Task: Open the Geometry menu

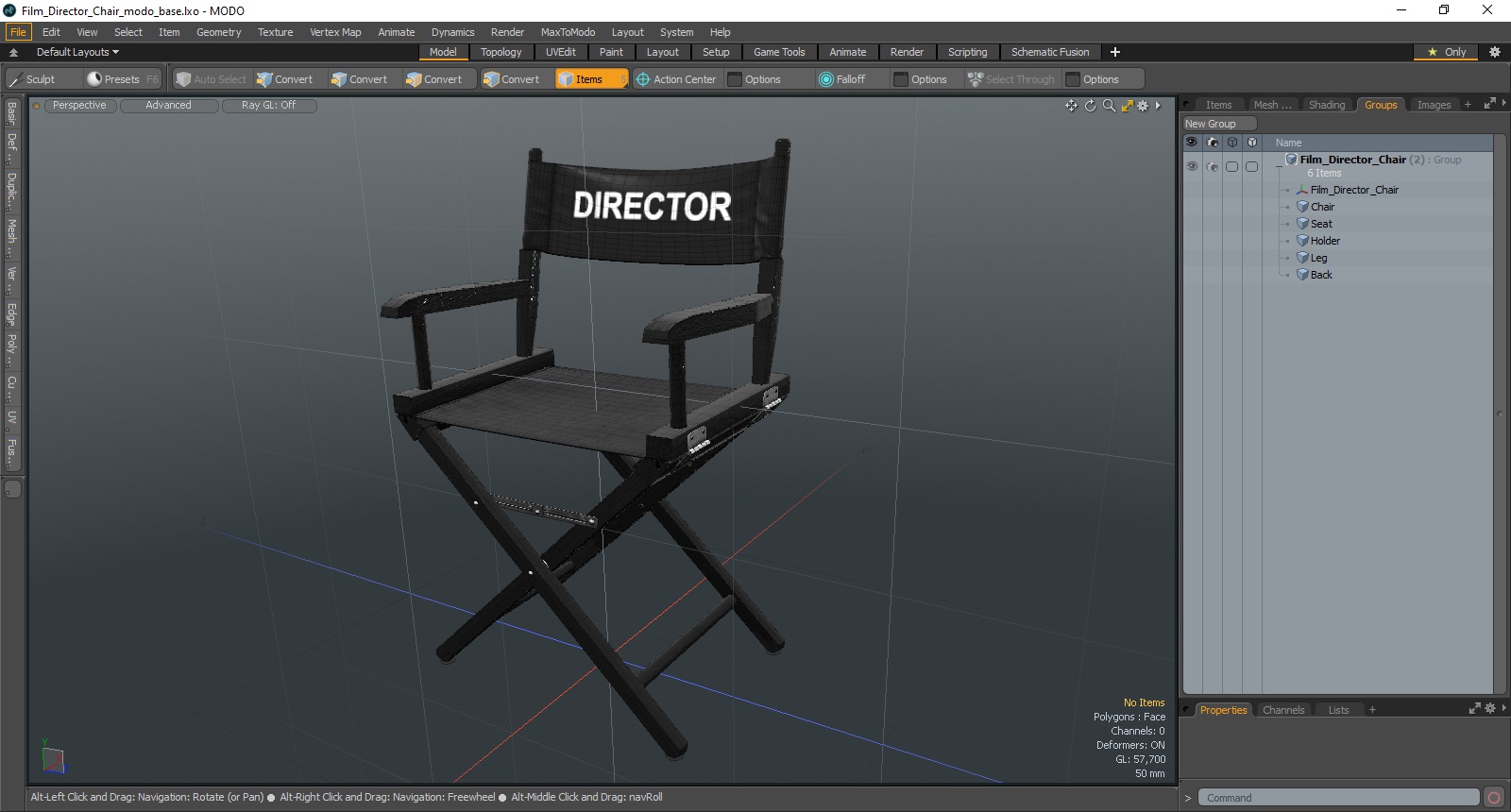Action: point(218,32)
